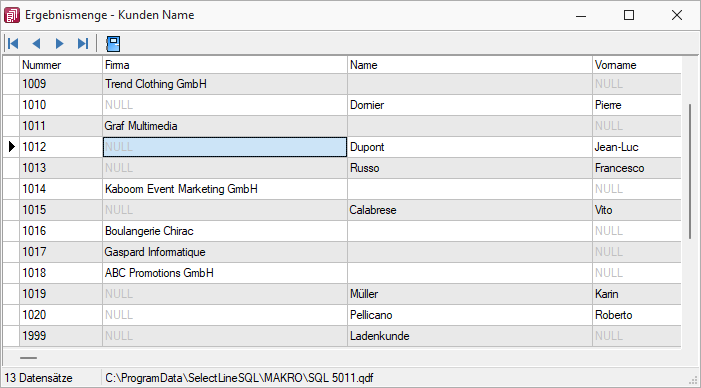The image size is (701, 388).
Task: Jump to the first record icon
Action: click(x=13, y=43)
